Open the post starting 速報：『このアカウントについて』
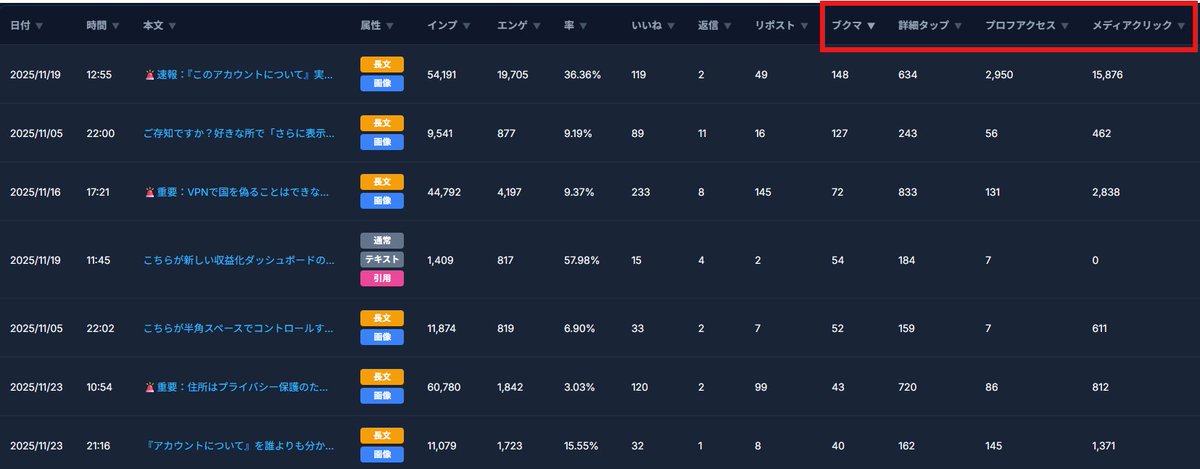1200x469 pixels. coord(239,75)
